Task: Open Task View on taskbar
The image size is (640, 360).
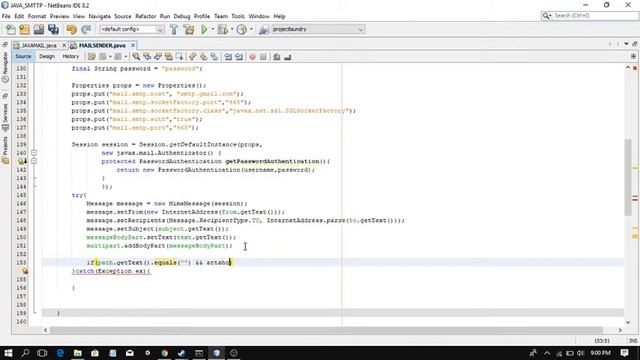Action: tap(42, 353)
